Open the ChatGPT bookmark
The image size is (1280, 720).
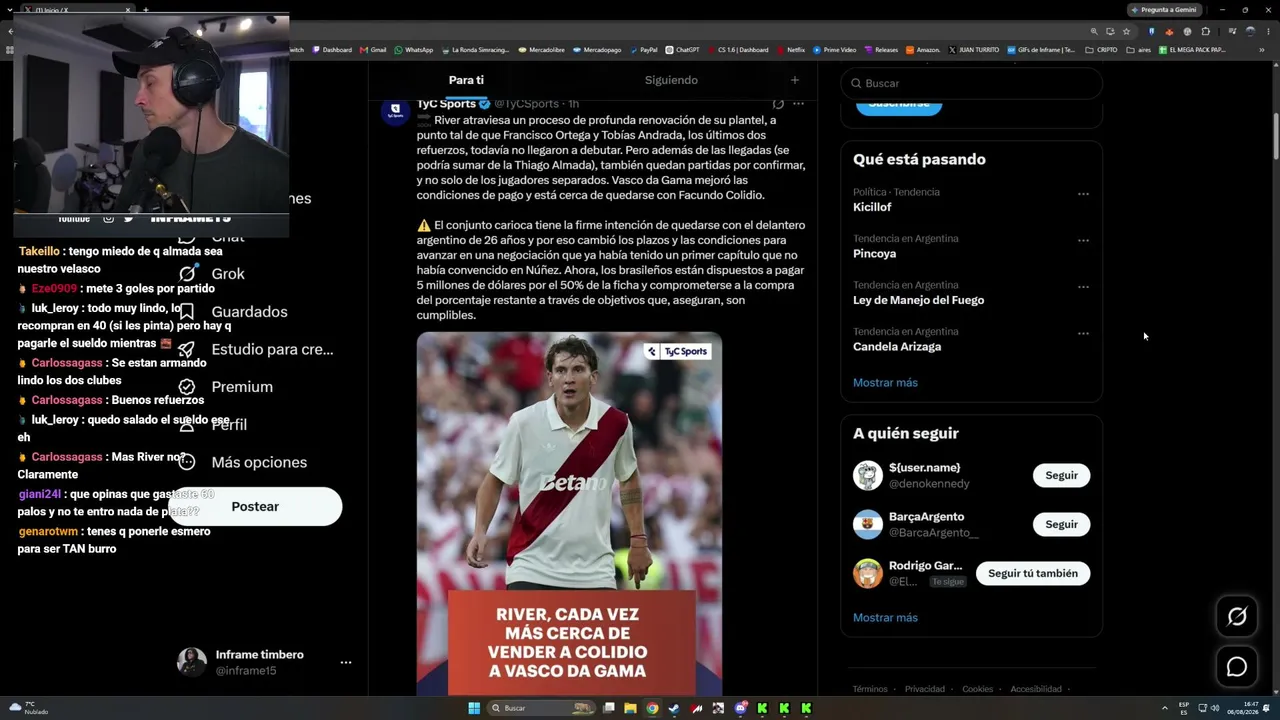682,50
